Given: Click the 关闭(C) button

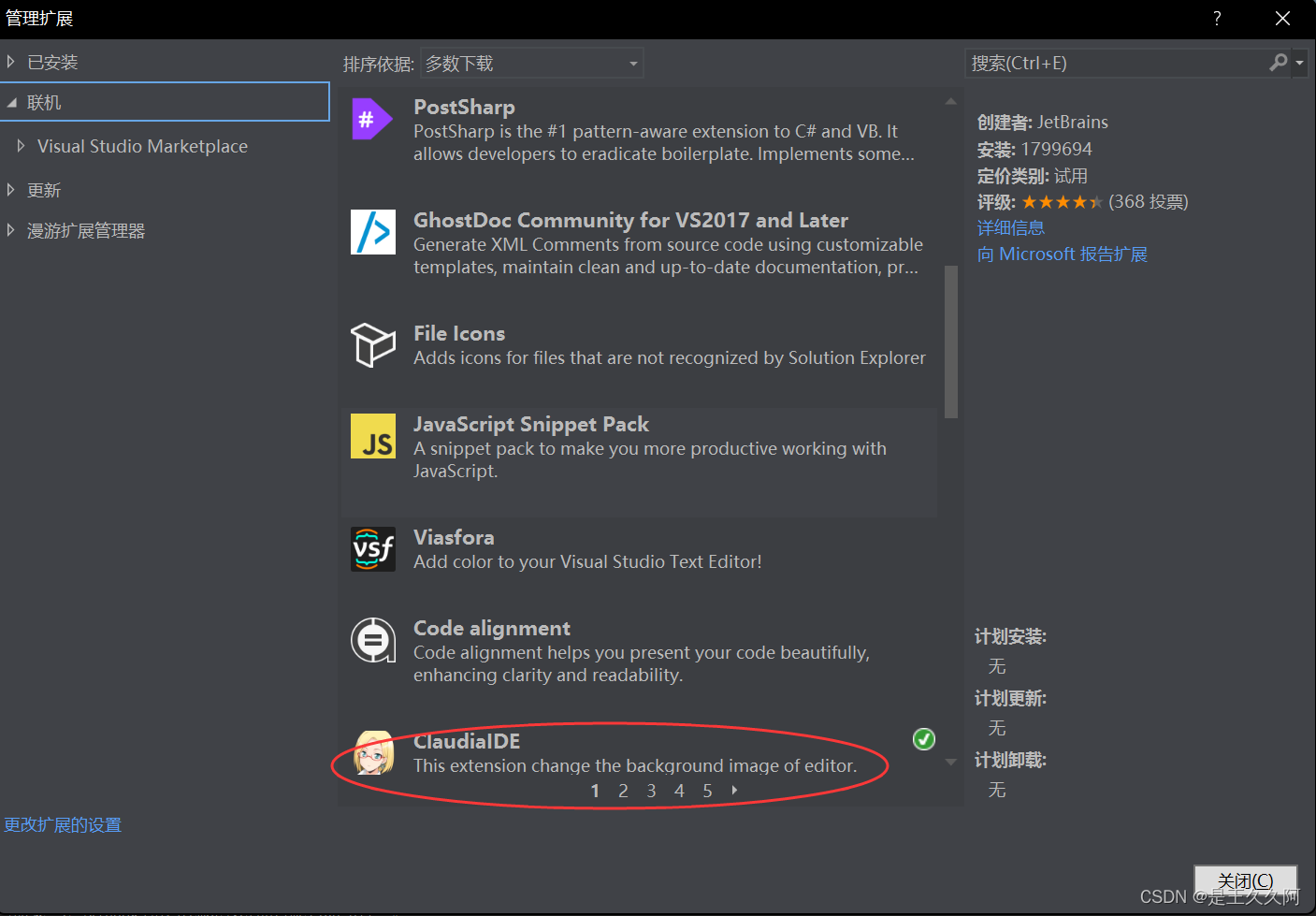Looking at the screenshot, I should click(1246, 881).
